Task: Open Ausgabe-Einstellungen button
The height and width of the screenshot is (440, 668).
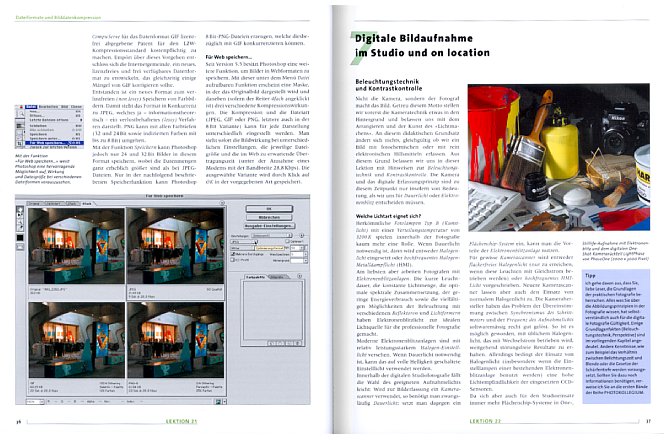Action: pos(269,226)
